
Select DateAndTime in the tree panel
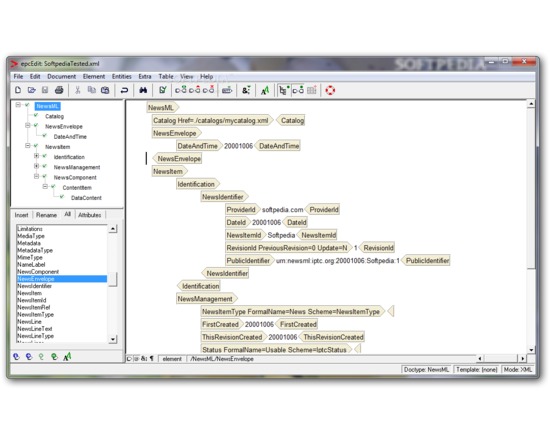(70, 137)
